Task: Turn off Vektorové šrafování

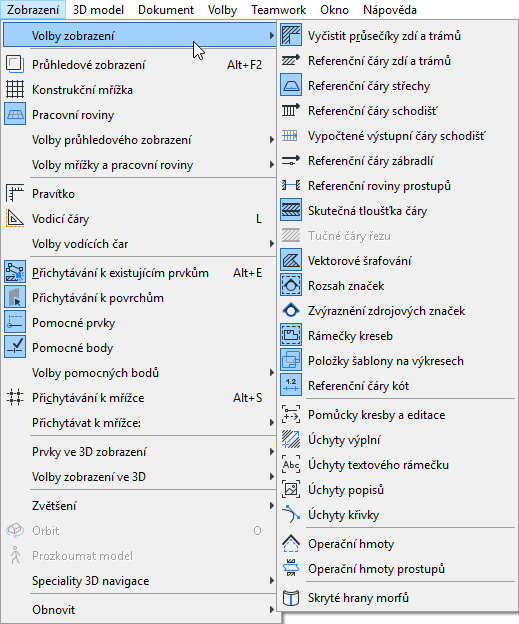Action: coord(397,261)
